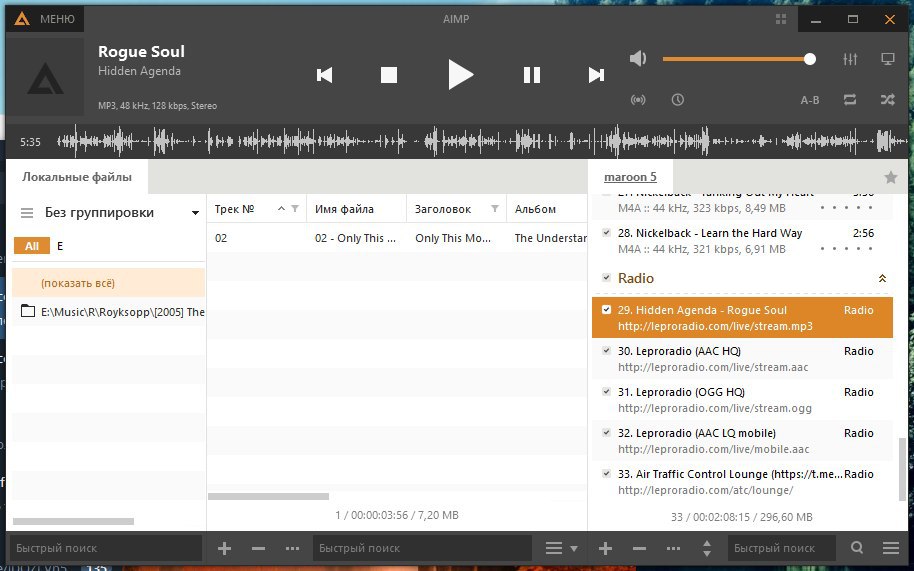The image size is (914, 571).
Task: Uncheck 33. Air Traffic Control Lounge
Action: click(x=606, y=474)
